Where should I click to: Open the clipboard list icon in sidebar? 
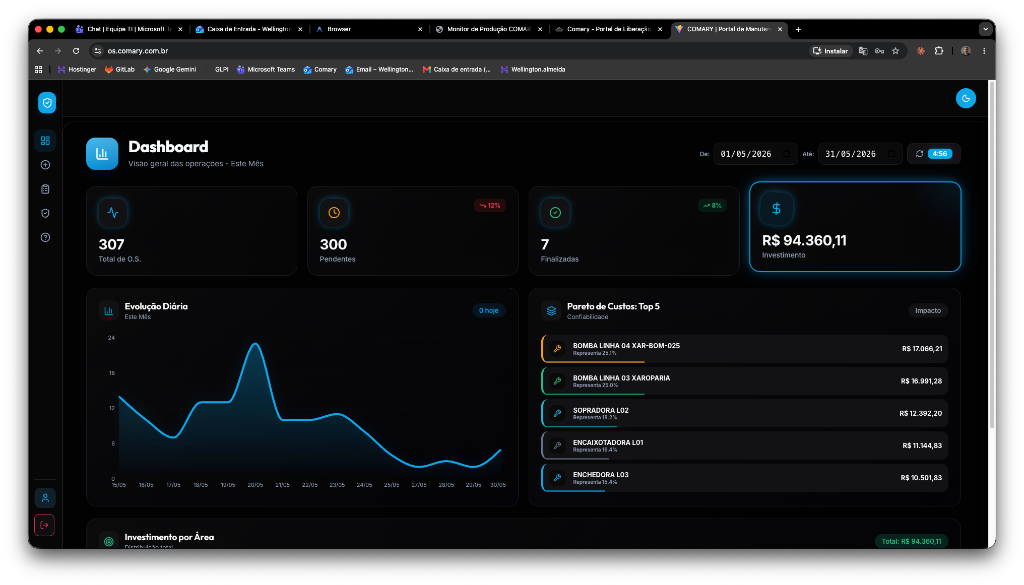point(45,189)
